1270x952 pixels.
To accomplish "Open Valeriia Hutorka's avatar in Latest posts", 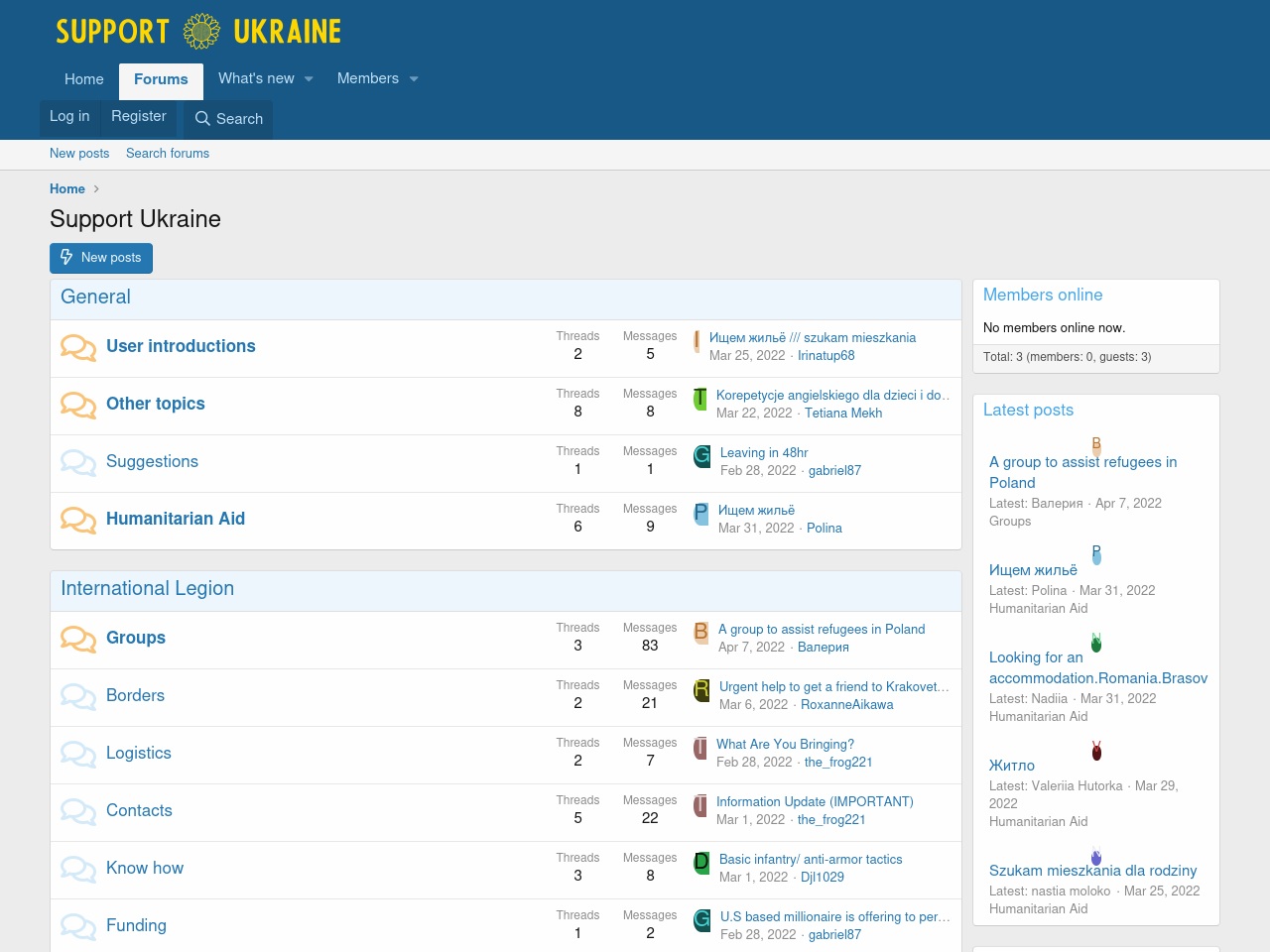I will coord(1096,751).
